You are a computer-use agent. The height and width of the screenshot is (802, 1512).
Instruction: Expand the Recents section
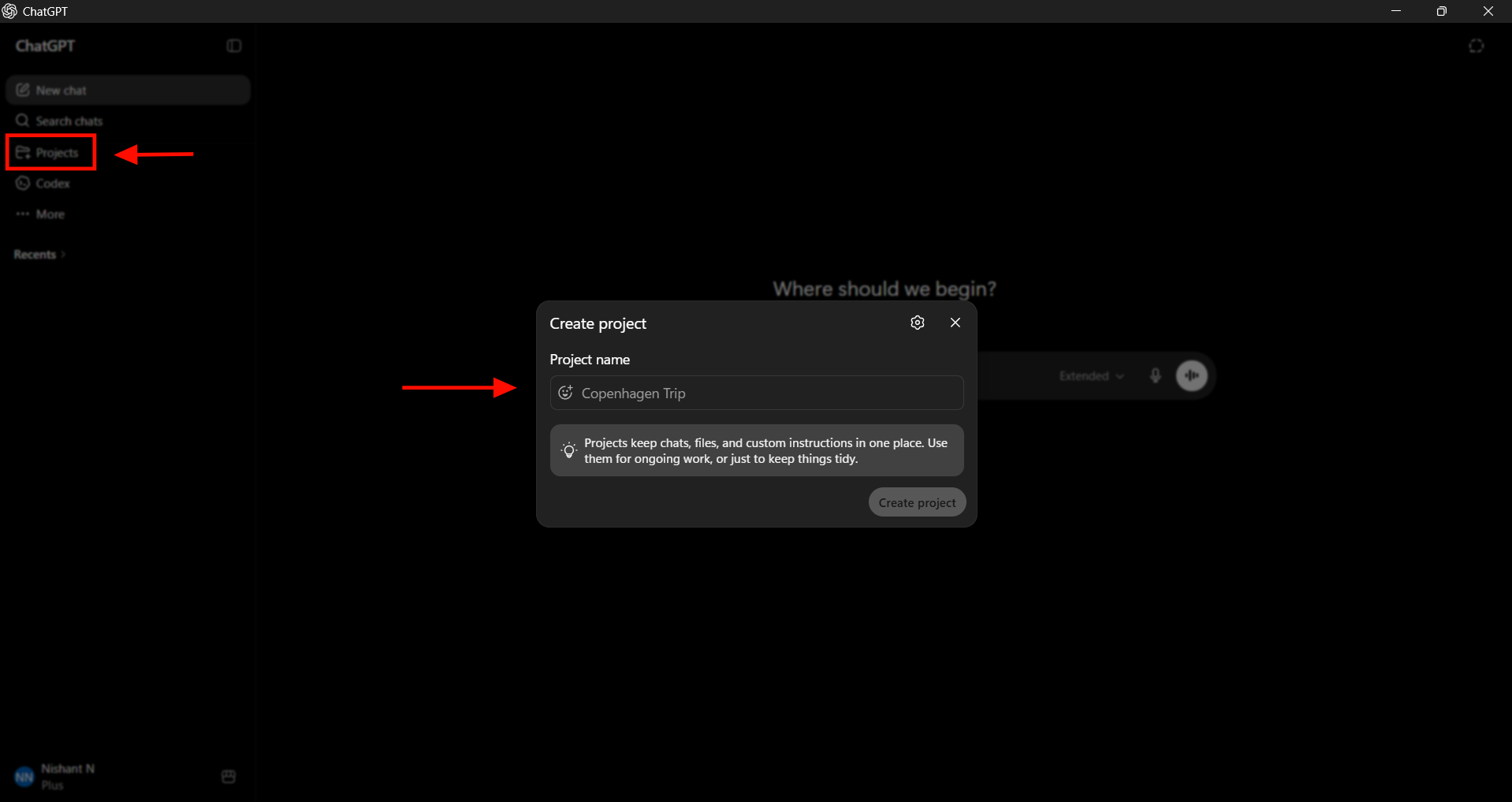[x=39, y=255]
